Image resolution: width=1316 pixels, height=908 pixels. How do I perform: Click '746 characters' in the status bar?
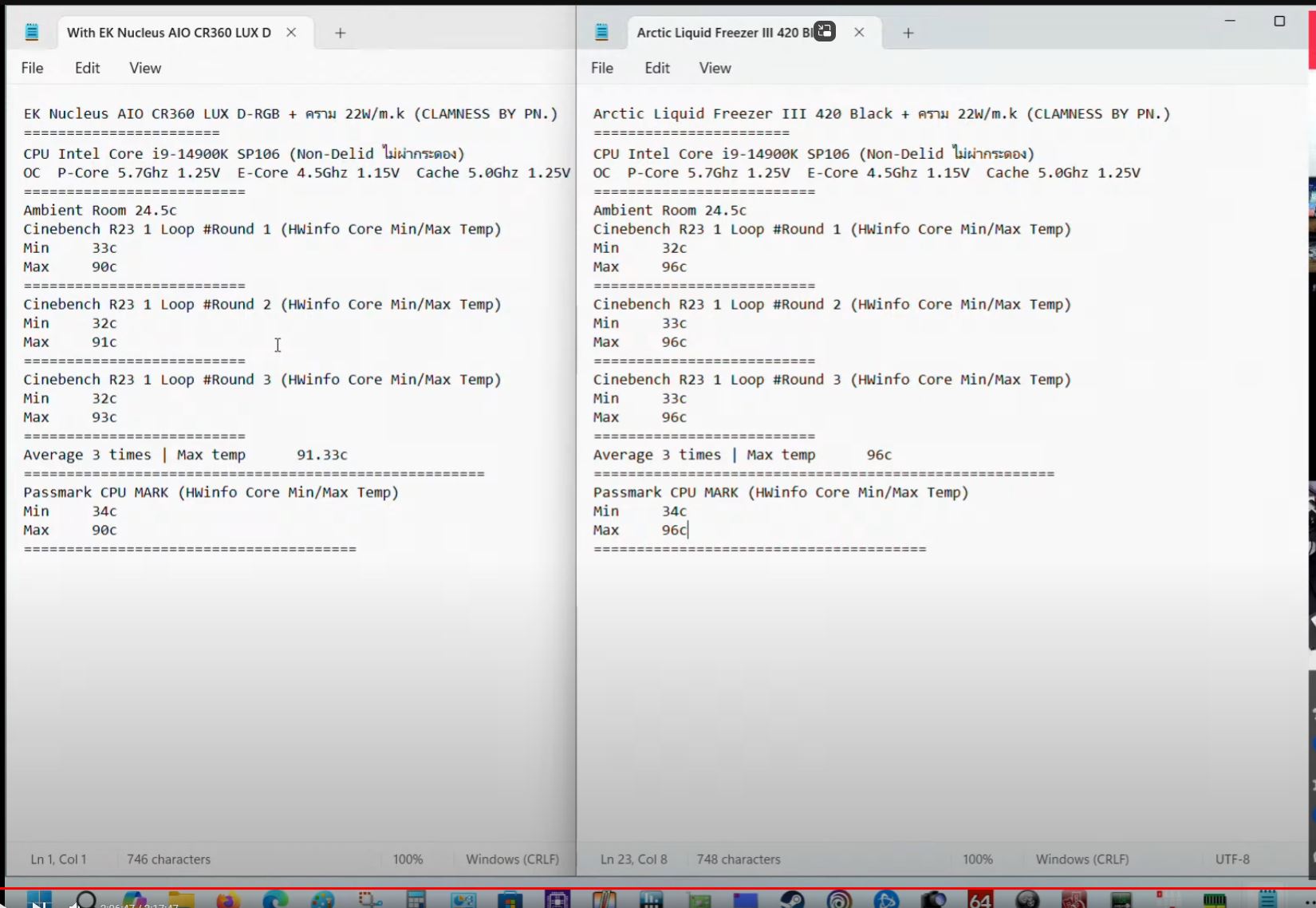168,859
